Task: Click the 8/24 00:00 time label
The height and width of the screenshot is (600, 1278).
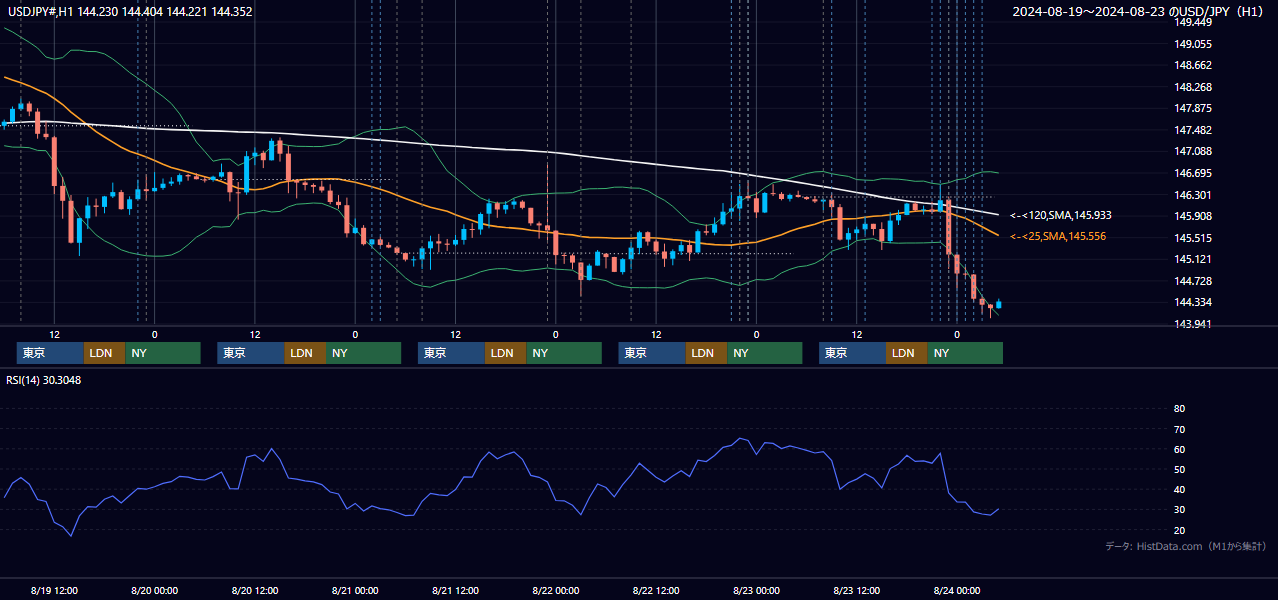Action: pos(956,590)
